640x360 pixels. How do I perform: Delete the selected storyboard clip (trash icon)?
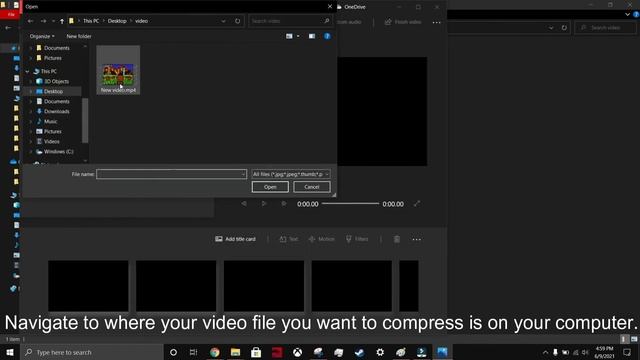click(397, 239)
